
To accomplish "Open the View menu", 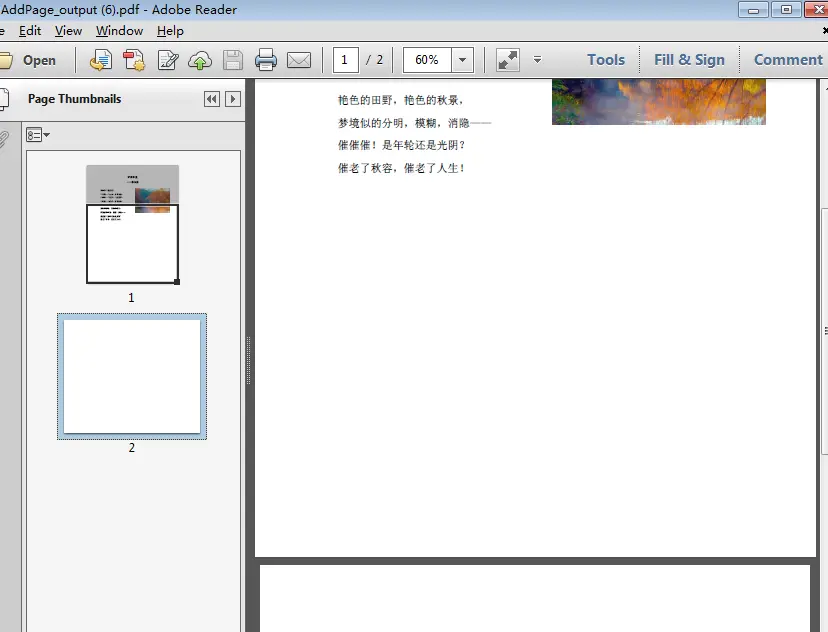I will coord(68,31).
